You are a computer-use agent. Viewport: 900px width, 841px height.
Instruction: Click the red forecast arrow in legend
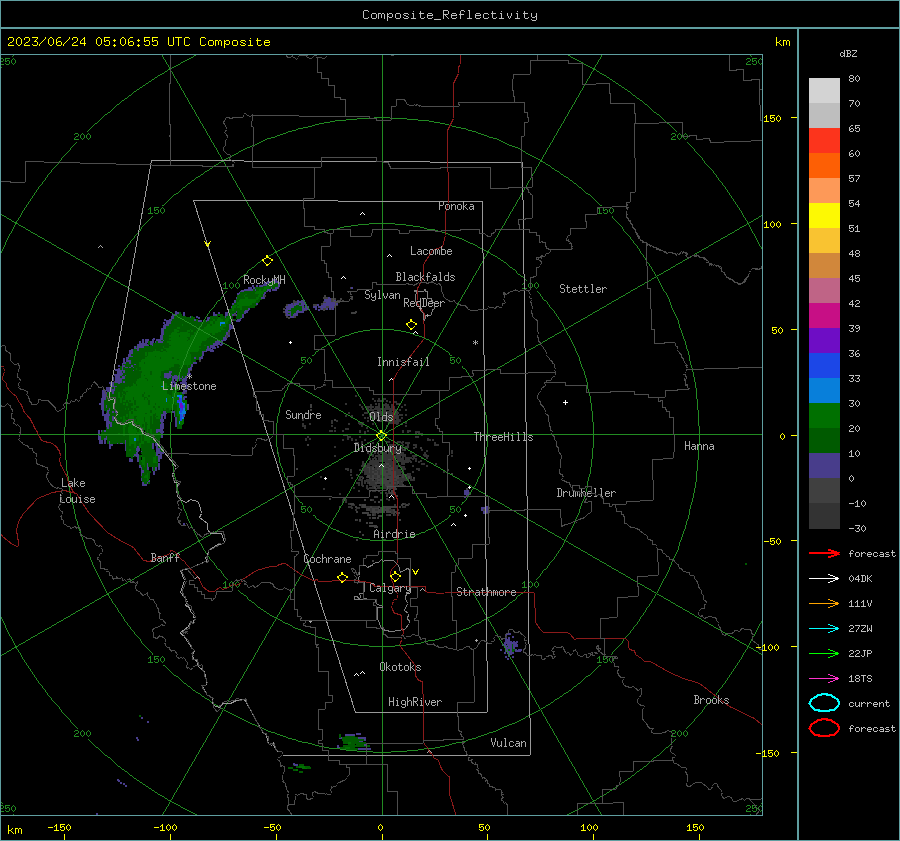pyautogui.click(x=824, y=553)
